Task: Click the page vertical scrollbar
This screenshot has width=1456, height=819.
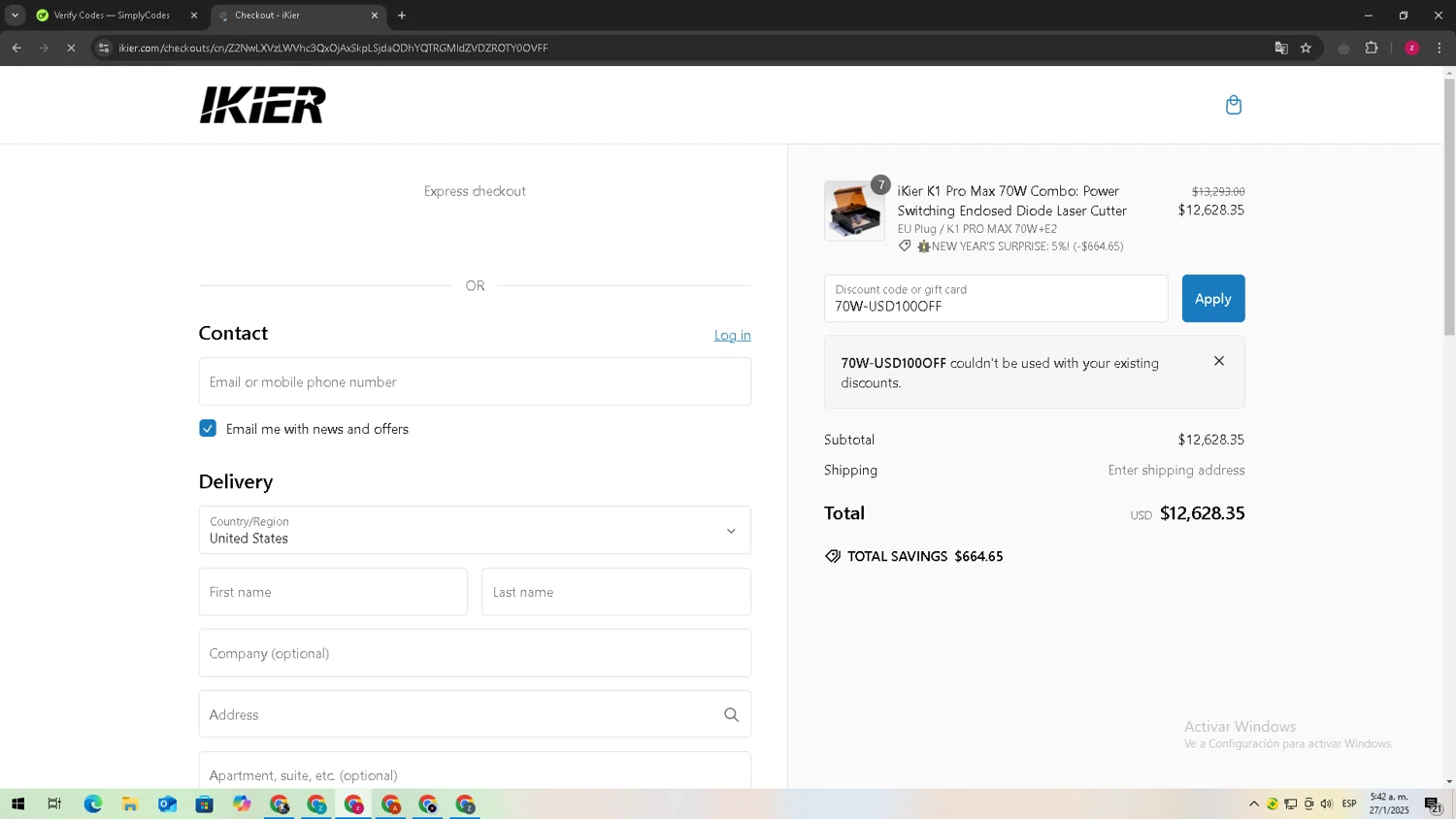Action: pyautogui.click(x=1449, y=206)
